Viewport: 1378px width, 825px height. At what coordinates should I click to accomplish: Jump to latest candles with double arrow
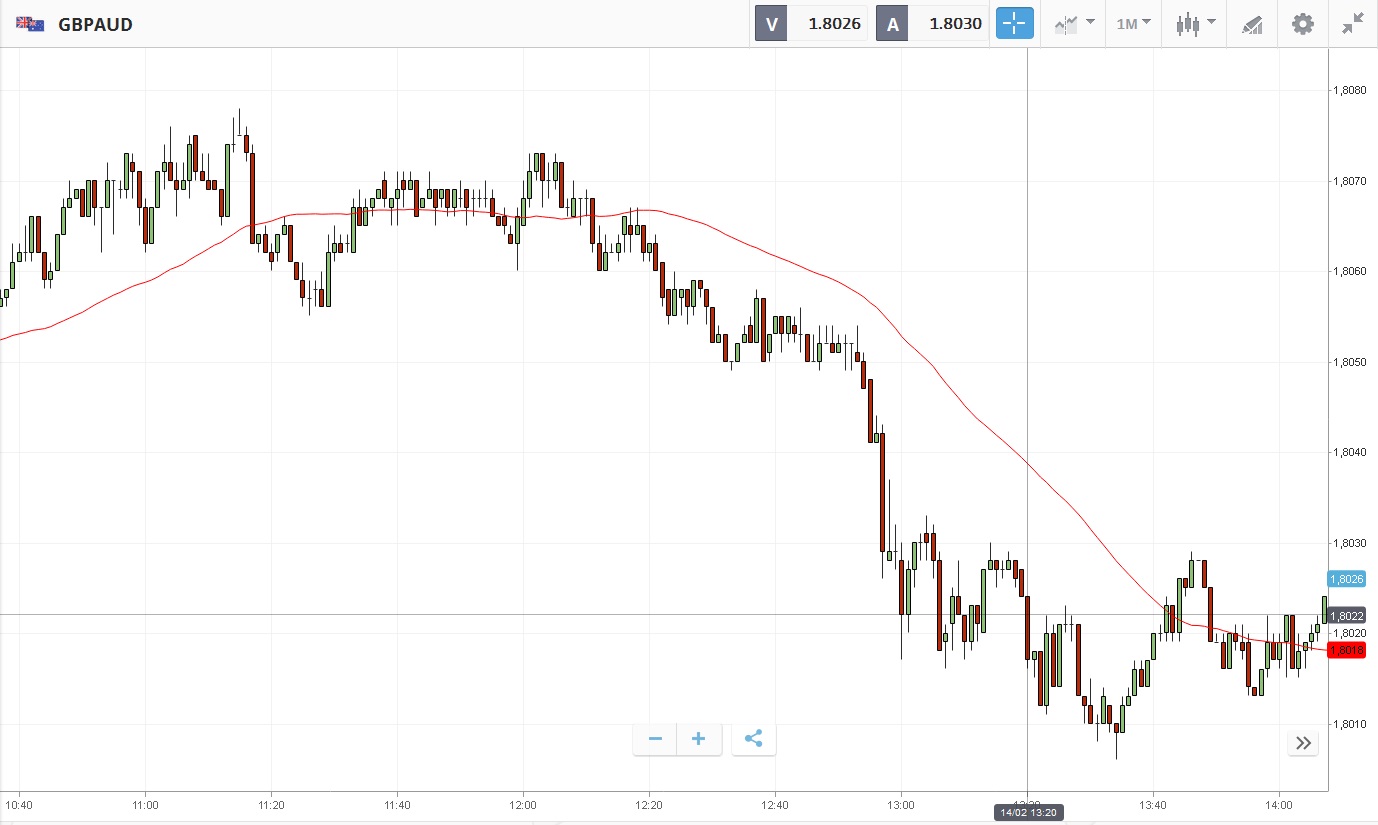[1303, 742]
